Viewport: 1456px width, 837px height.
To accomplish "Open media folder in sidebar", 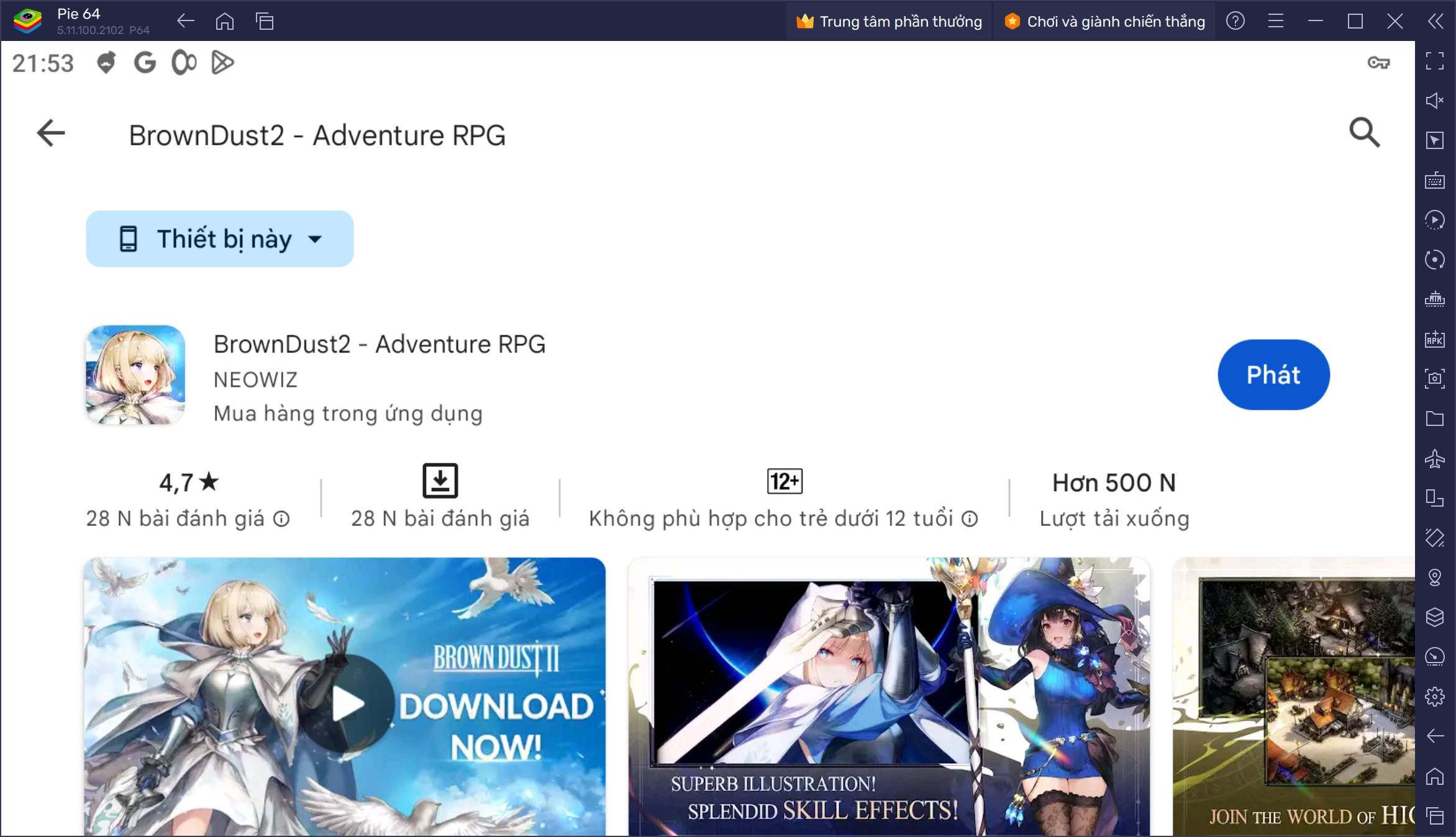I will [1435, 418].
